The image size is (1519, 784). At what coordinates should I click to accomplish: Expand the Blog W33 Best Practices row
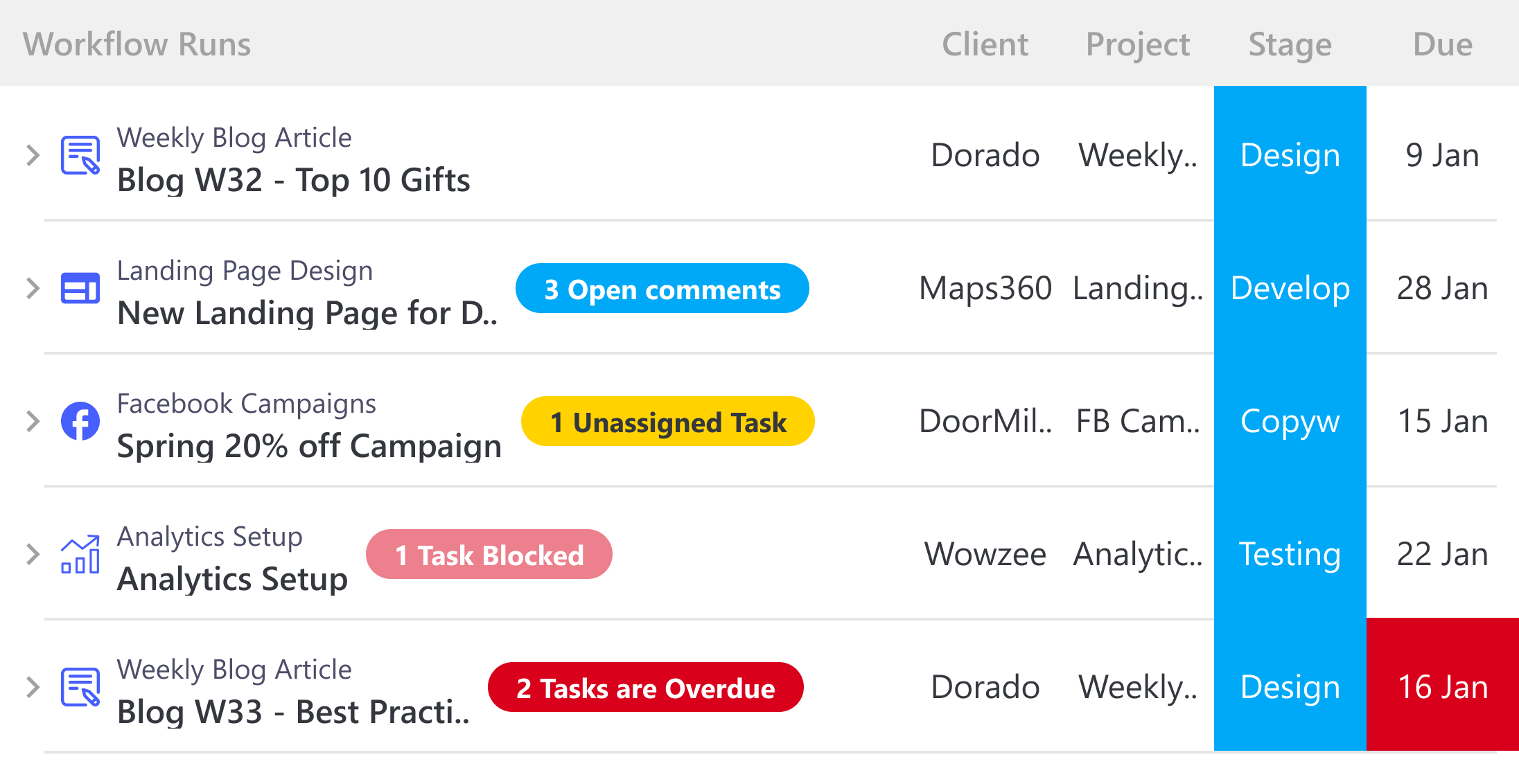click(33, 687)
